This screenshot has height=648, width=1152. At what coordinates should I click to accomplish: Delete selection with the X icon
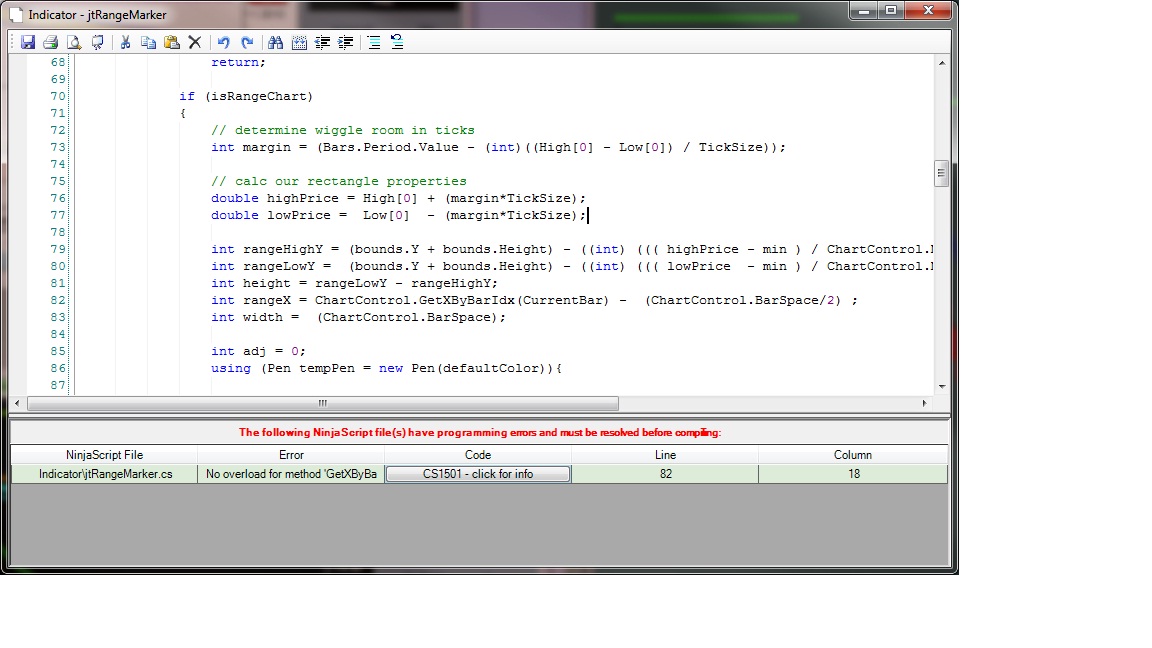(x=195, y=43)
